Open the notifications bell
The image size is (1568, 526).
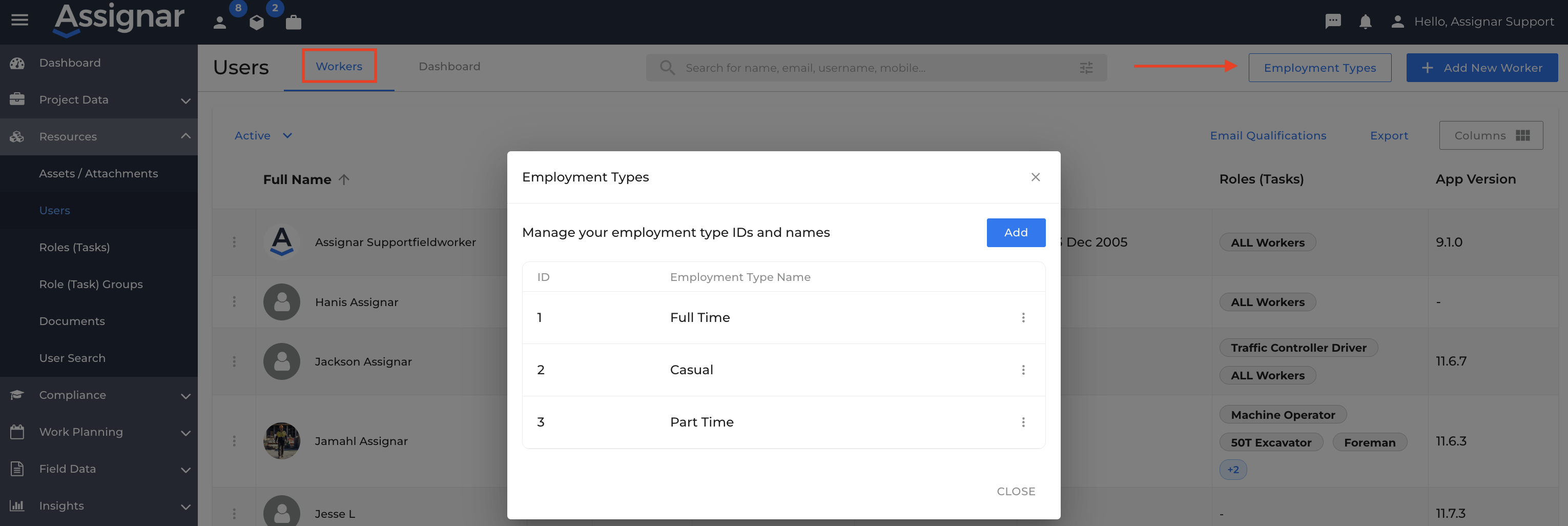point(1365,22)
